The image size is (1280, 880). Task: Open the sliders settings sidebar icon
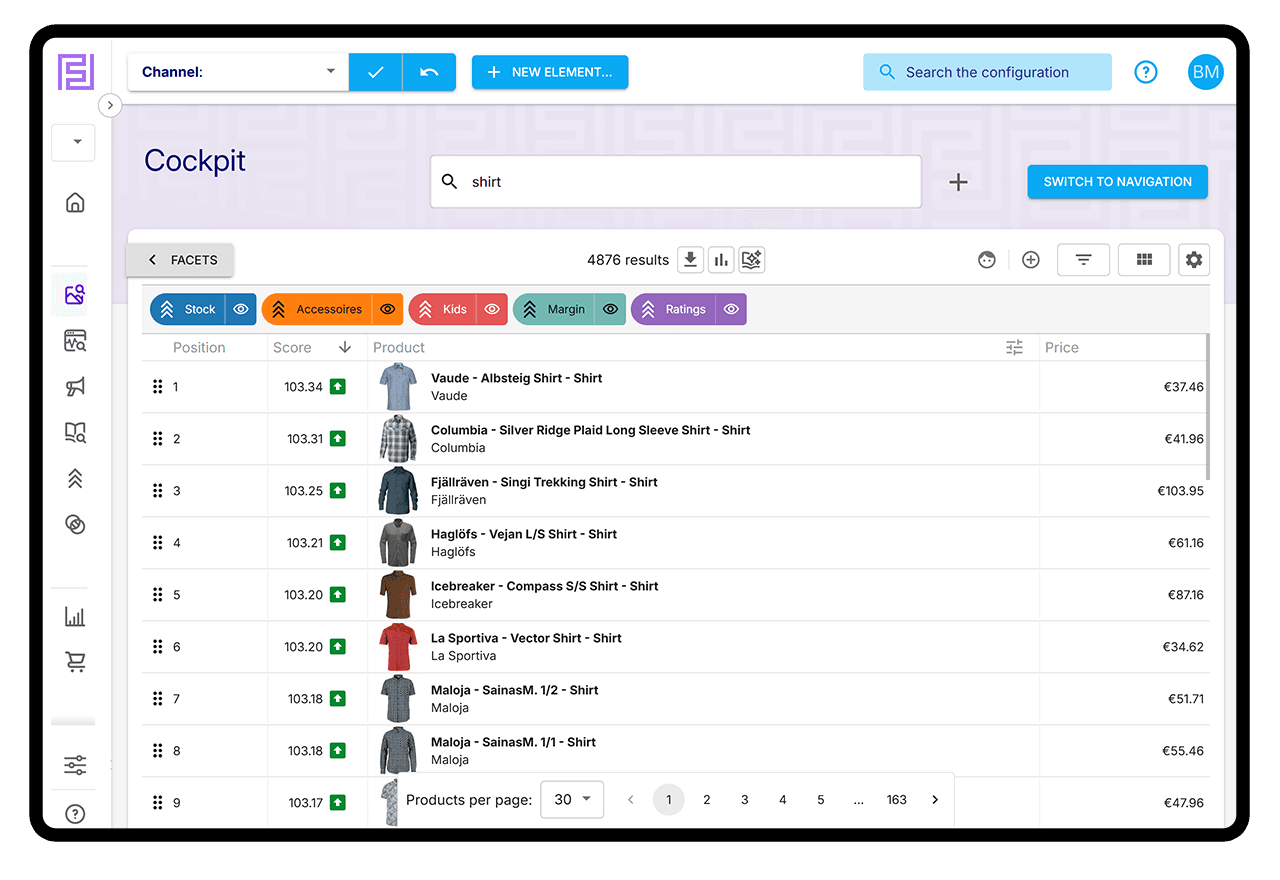click(75, 766)
